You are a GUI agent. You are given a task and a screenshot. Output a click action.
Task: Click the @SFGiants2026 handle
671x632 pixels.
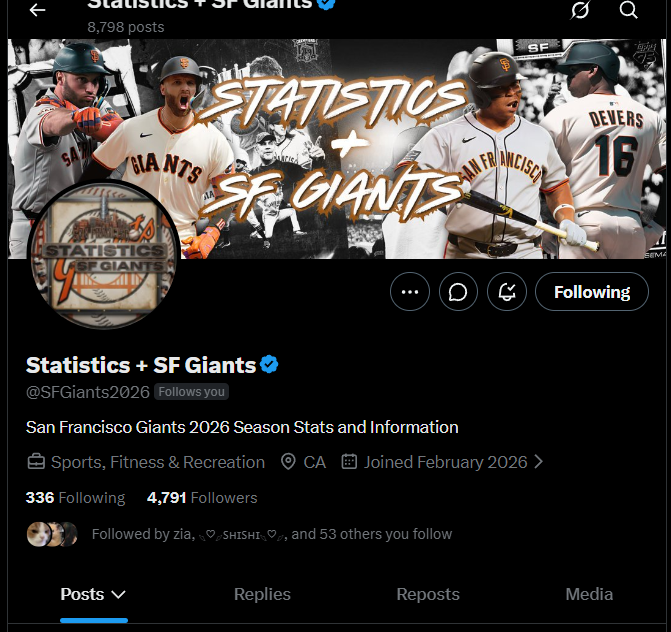(88, 392)
